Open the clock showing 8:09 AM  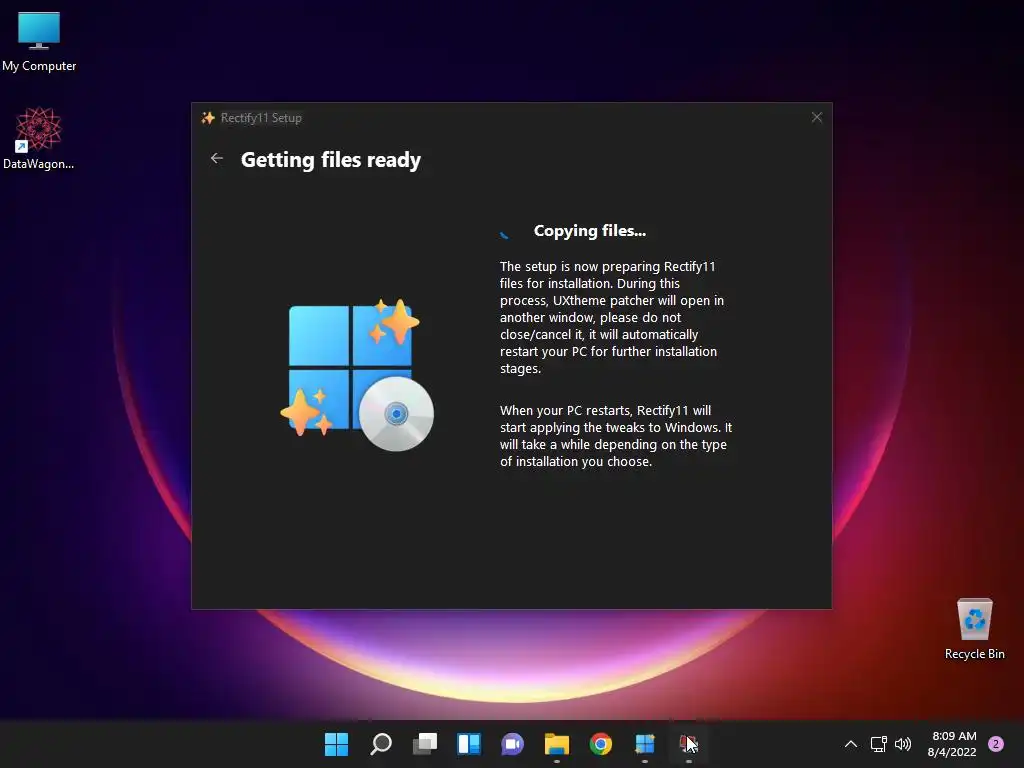[952, 744]
